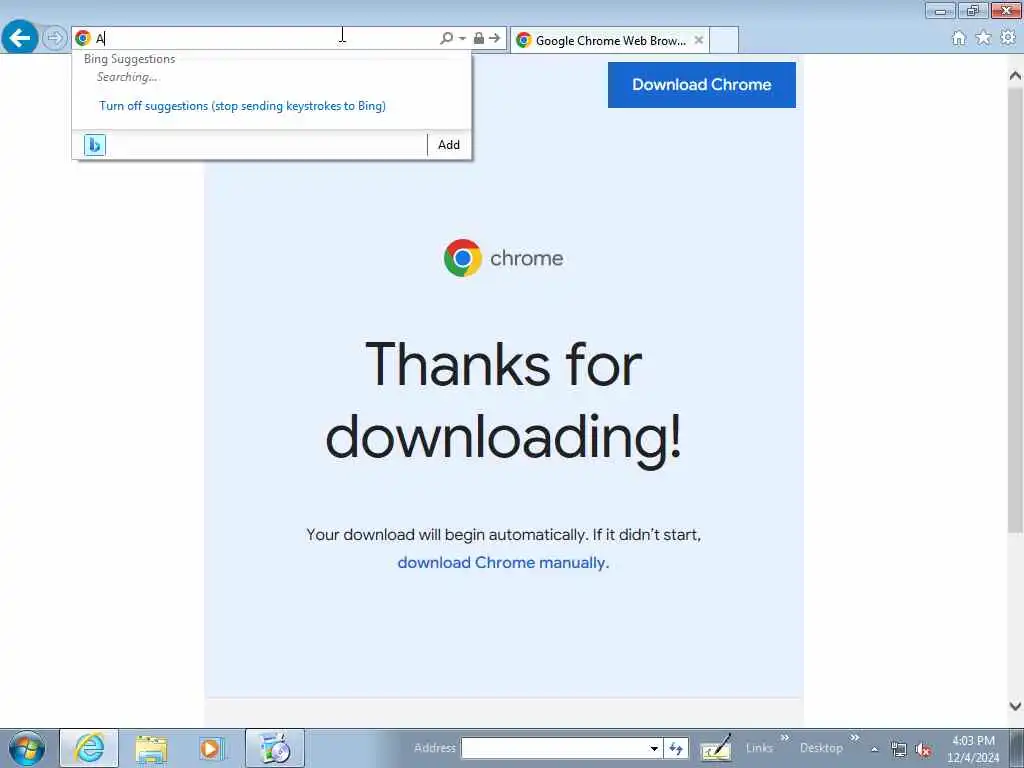Expand the Links toolbar chevron
This screenshot has height=768, width=1024.
tap(784, 738)
